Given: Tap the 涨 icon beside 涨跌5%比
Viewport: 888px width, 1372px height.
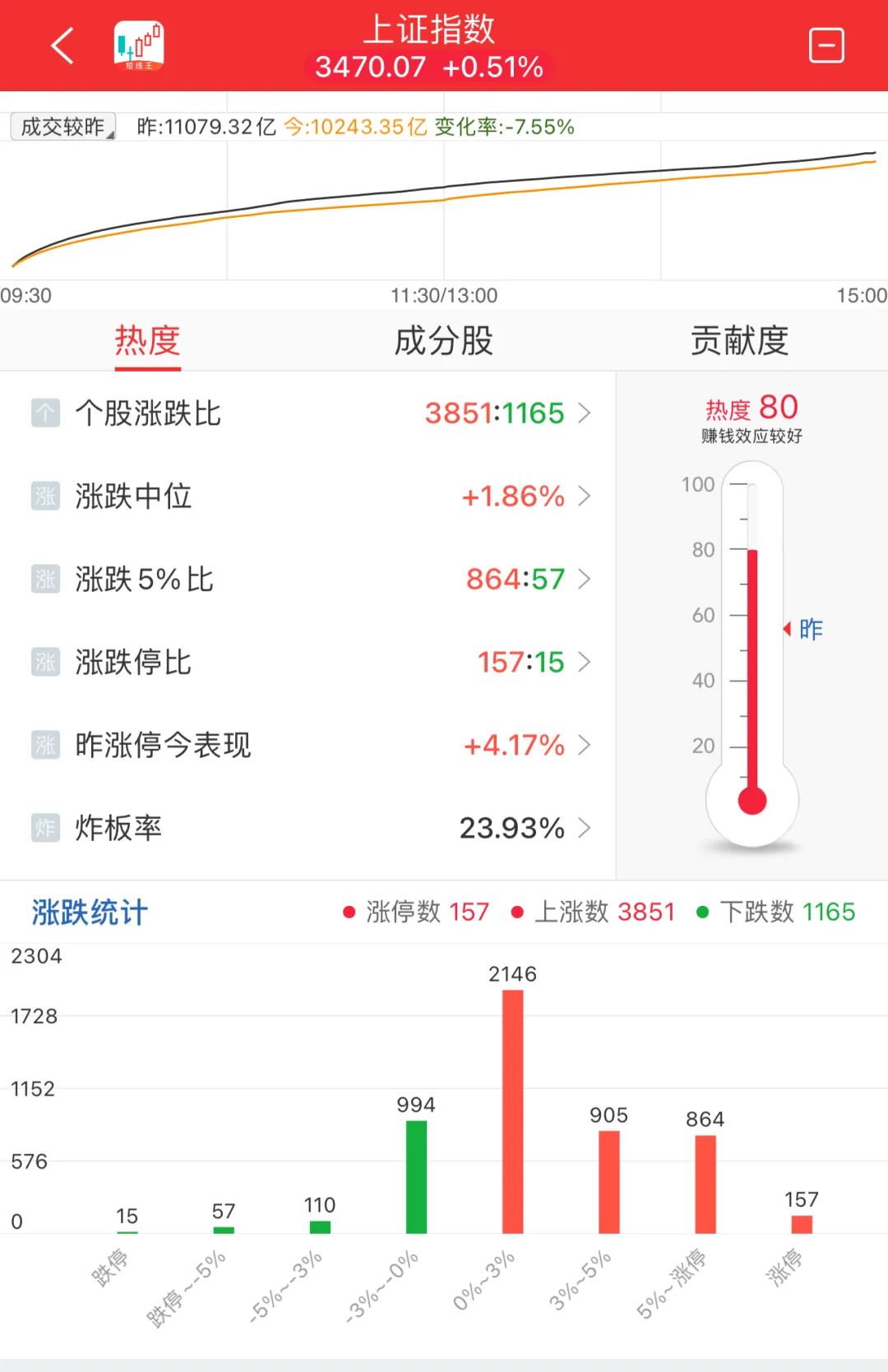Looking at the screenshot, I should (x=45, y=579).
